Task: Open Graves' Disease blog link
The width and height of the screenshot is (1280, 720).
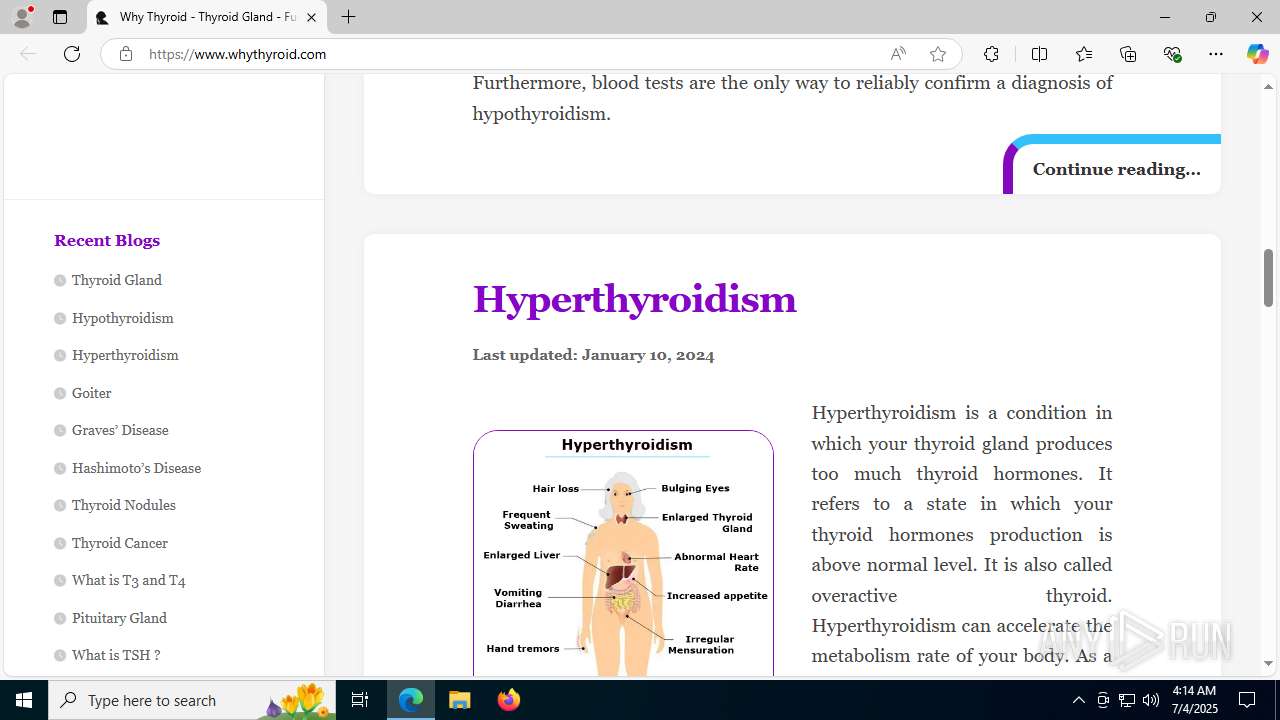Action: (x=120, y=430)
